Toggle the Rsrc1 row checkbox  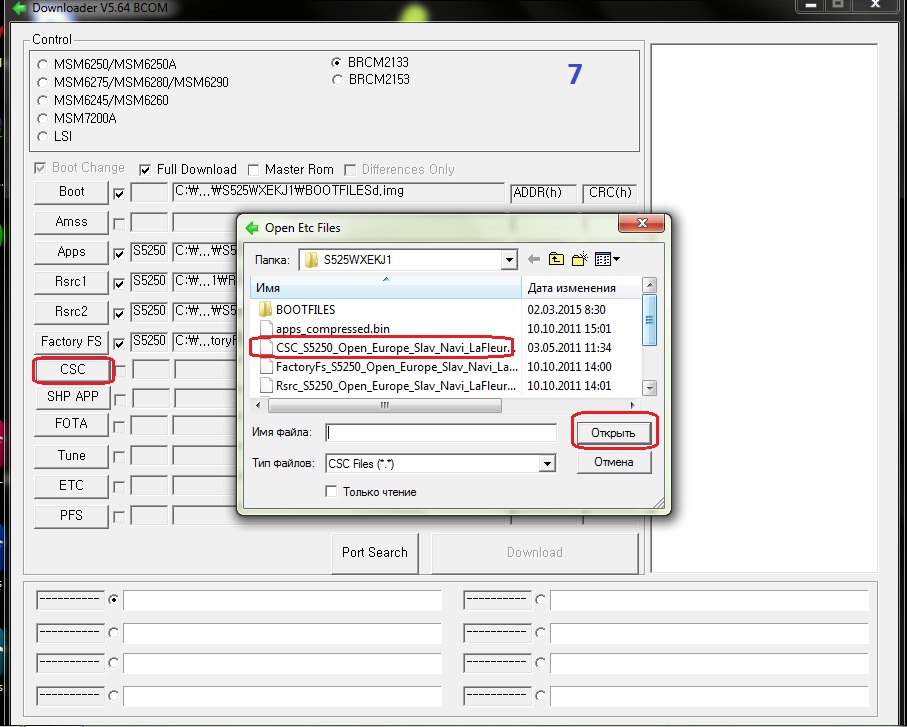119,283
